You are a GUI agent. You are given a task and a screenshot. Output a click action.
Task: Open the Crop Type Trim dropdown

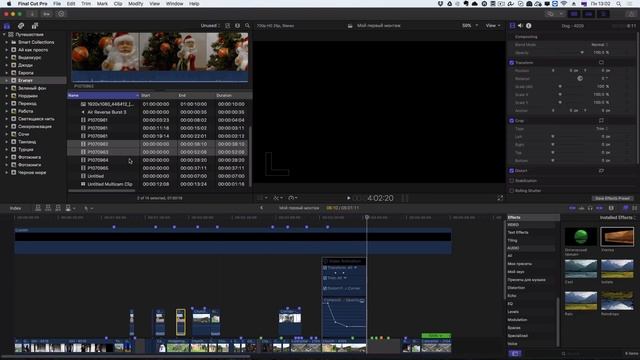pos(602,129)
